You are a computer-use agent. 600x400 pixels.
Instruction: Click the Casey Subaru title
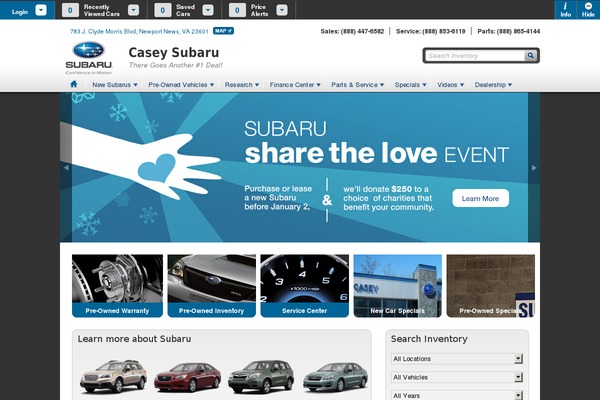[174, 52]
